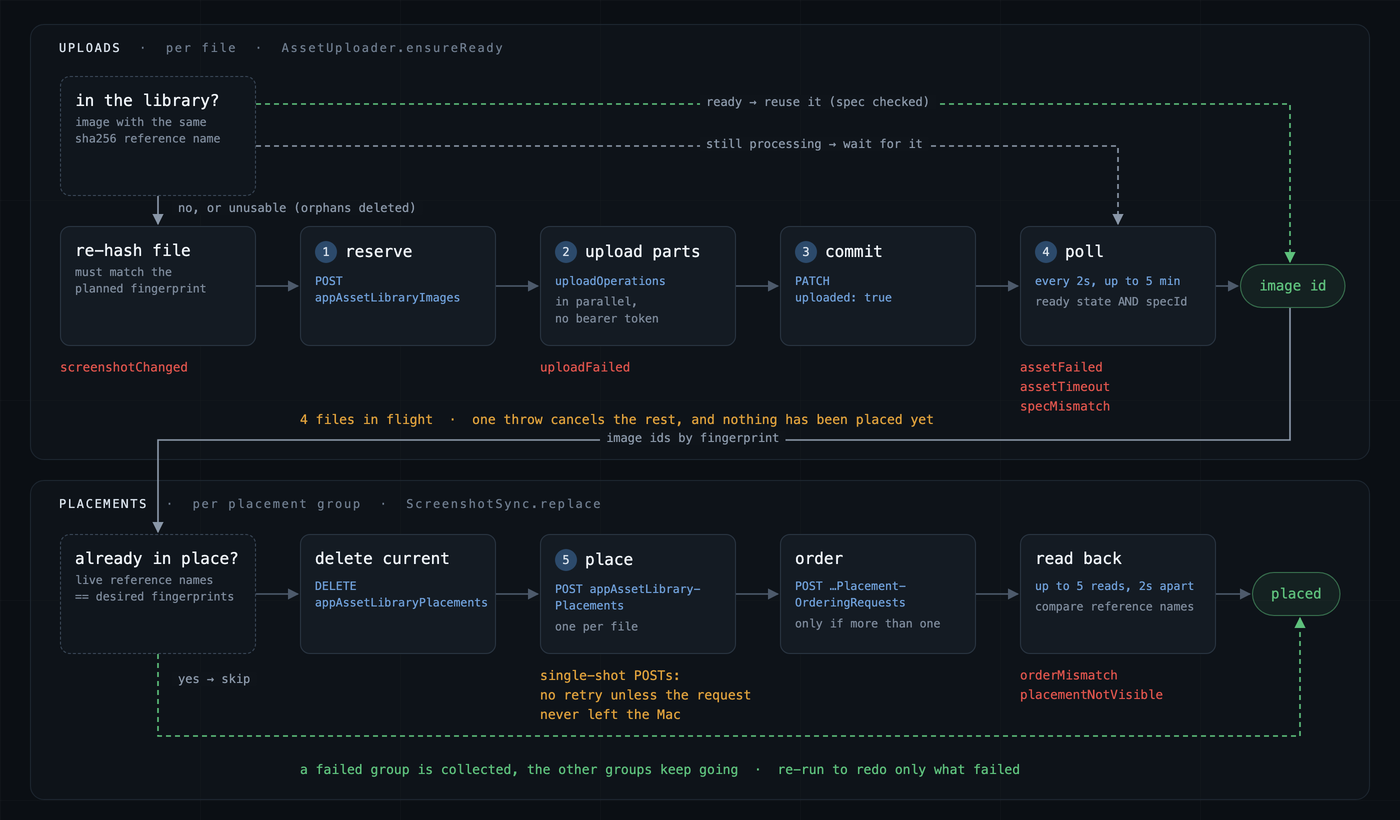Click 'ScreenshotSync.replace' in the header
This screenshot has width=1400, height=820.
click(504, 504)
